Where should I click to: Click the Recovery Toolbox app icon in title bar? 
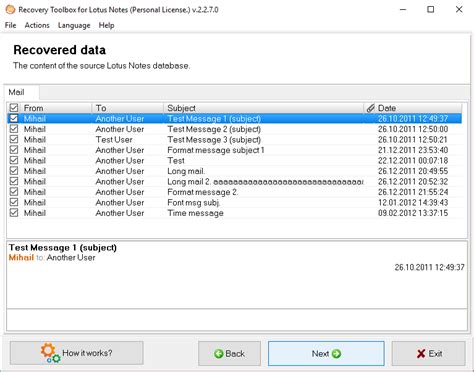pos(10,9)
